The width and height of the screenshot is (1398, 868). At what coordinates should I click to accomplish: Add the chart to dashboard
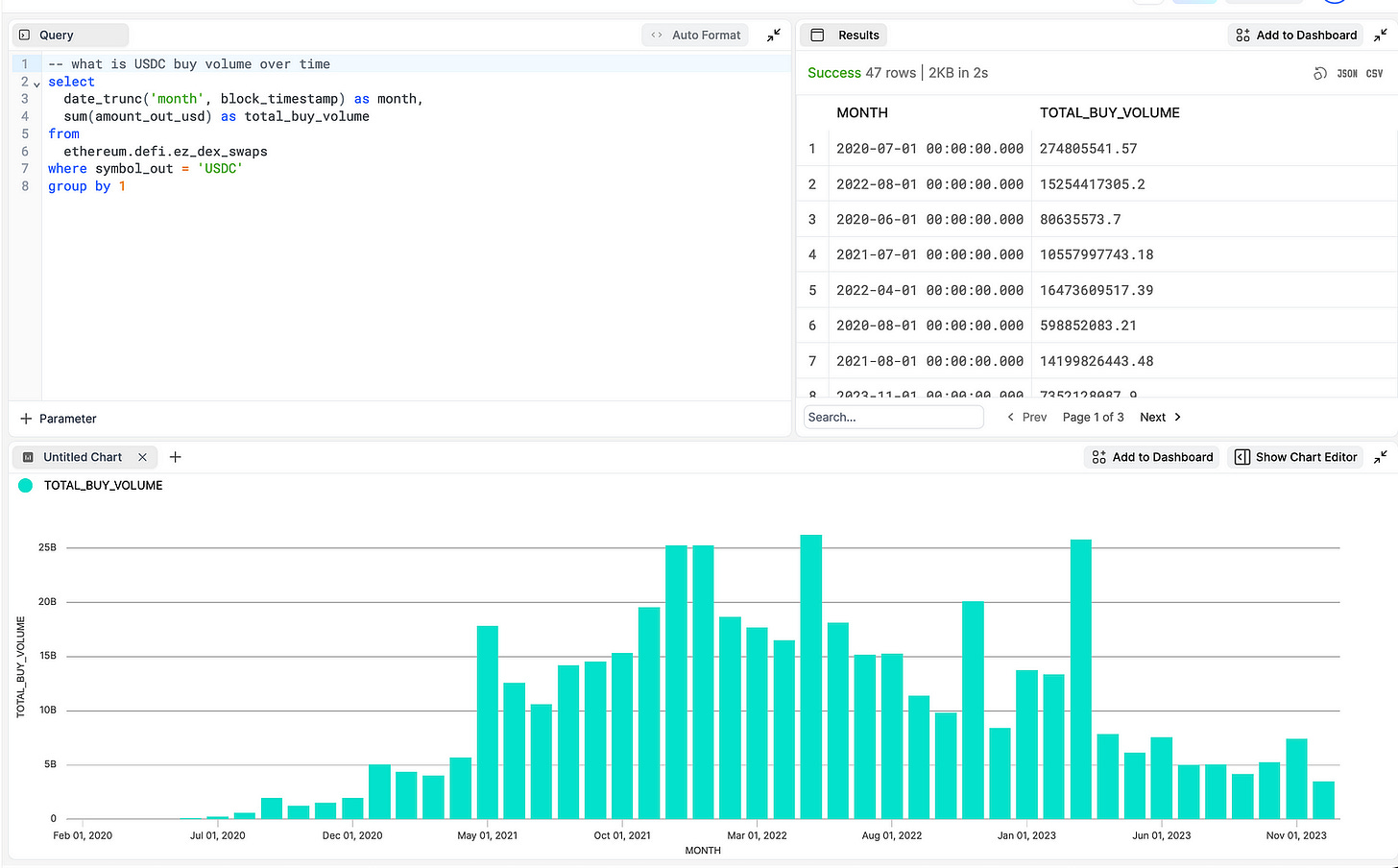1152,457
